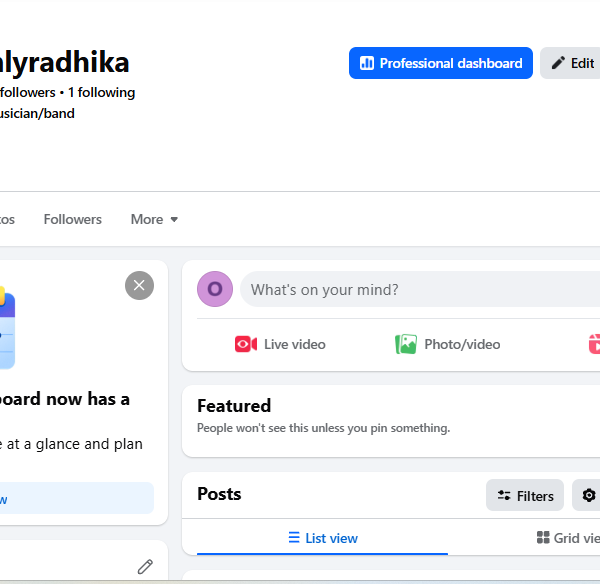The image size is (600, 584).
Task: Click the Filters sliders icon
Action: pyautogui.click(x=504, y=496)
